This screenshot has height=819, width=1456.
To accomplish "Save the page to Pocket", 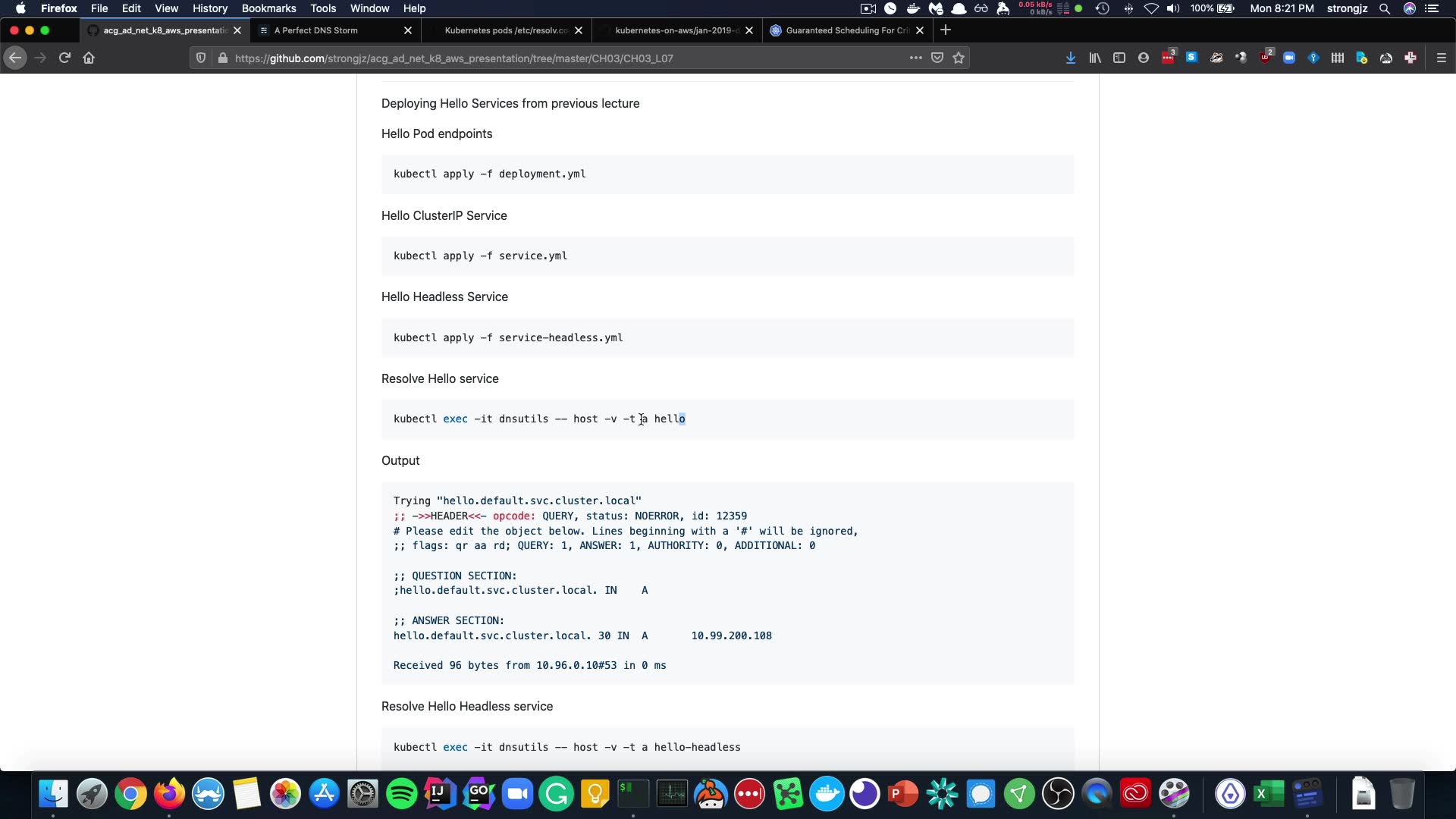I will pos(937,58).
